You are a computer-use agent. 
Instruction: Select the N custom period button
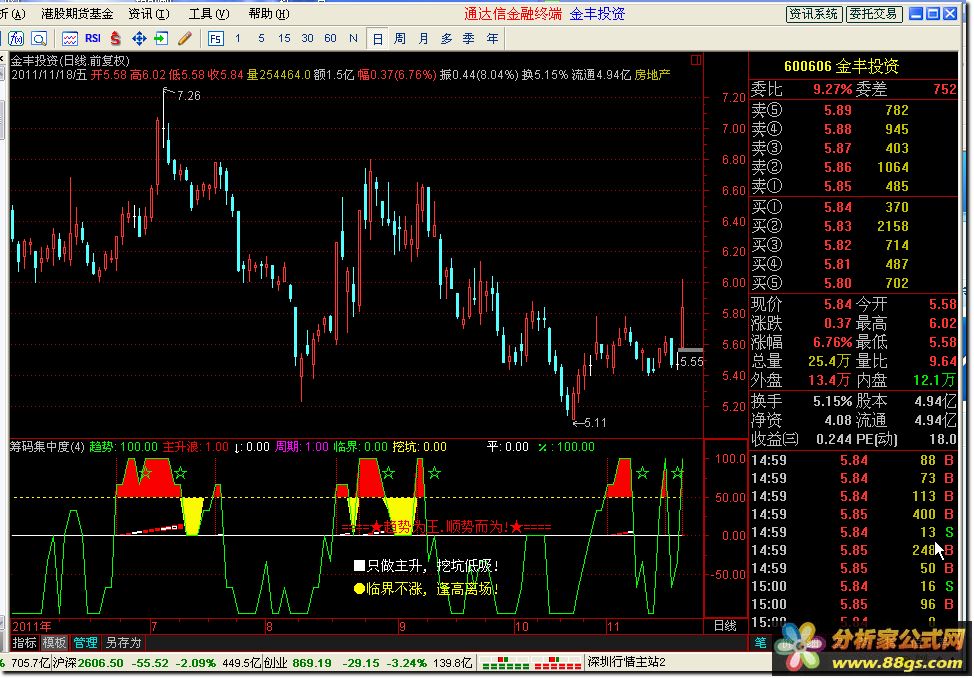pyautogui.click(x=353, y=39)
